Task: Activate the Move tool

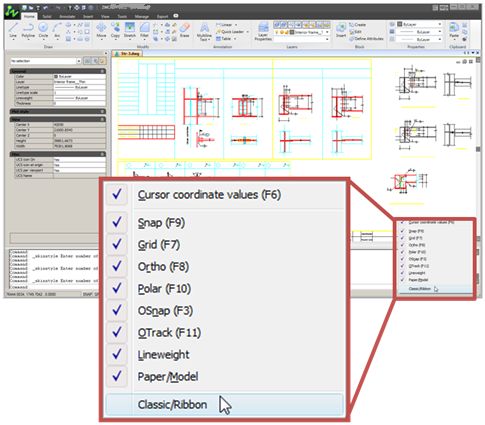Action: (x=101, y=30)
